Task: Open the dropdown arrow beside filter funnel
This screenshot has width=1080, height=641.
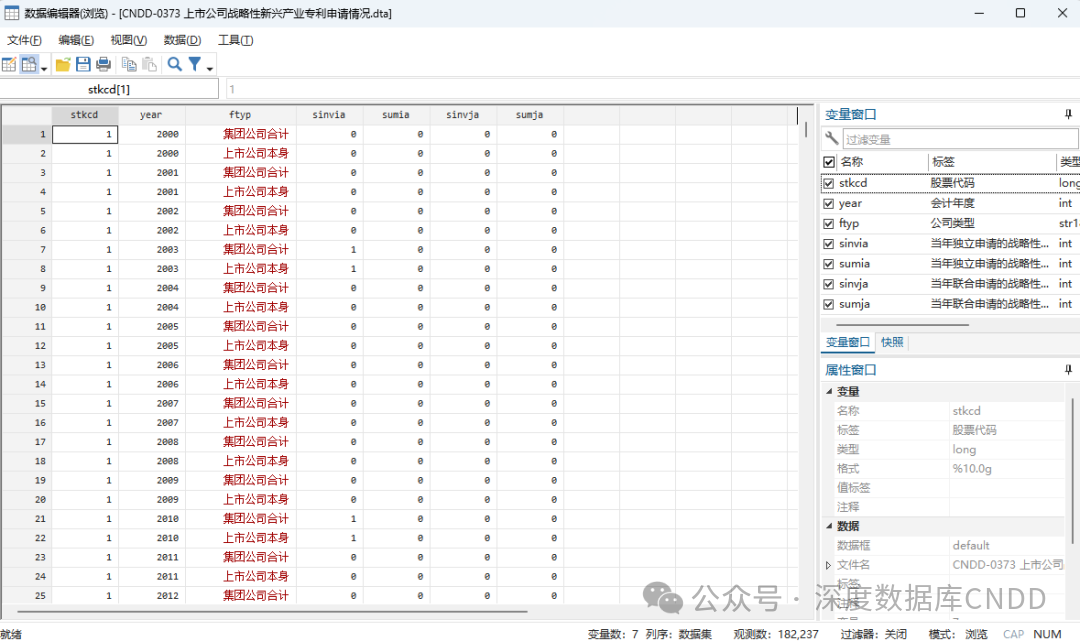Action: pyautogui.click(x=210, y=68)
